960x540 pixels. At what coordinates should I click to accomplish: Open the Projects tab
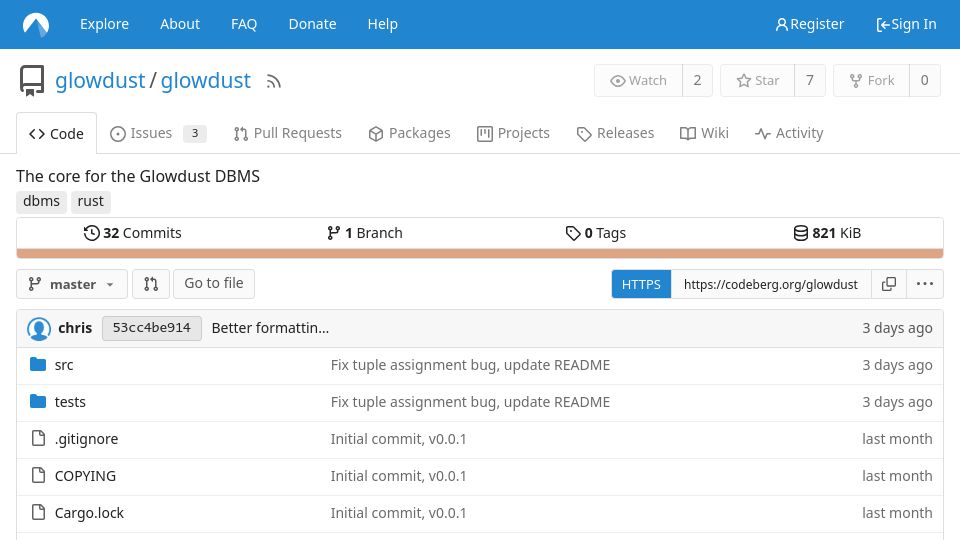tap(513, 133)
